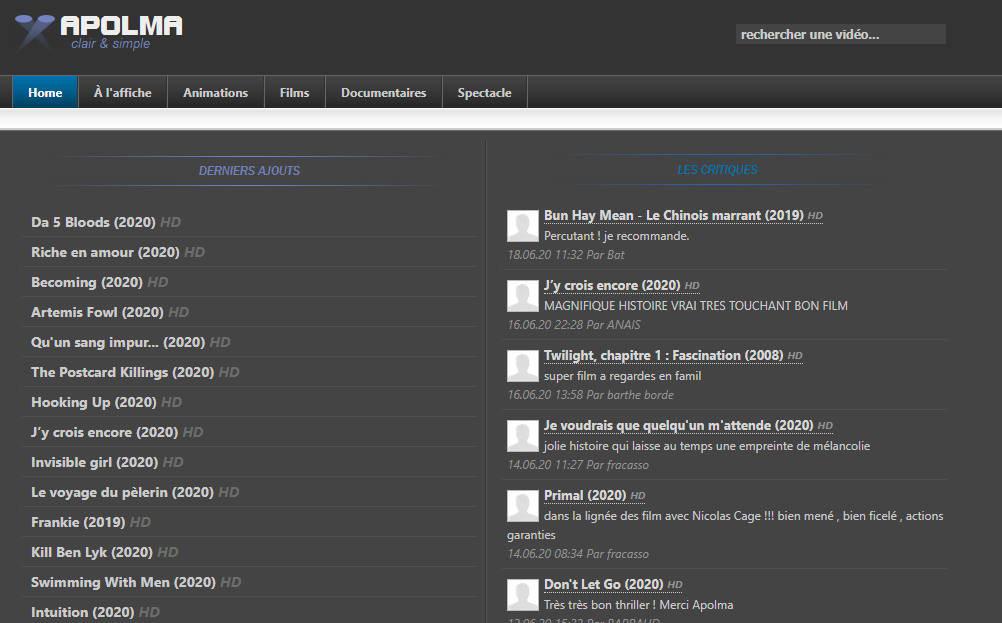Image resolution: width=1002 pixels, height=623 pixels.
Task: Open avatar beside Bun Hay Mean review
Action: [523, 226]
